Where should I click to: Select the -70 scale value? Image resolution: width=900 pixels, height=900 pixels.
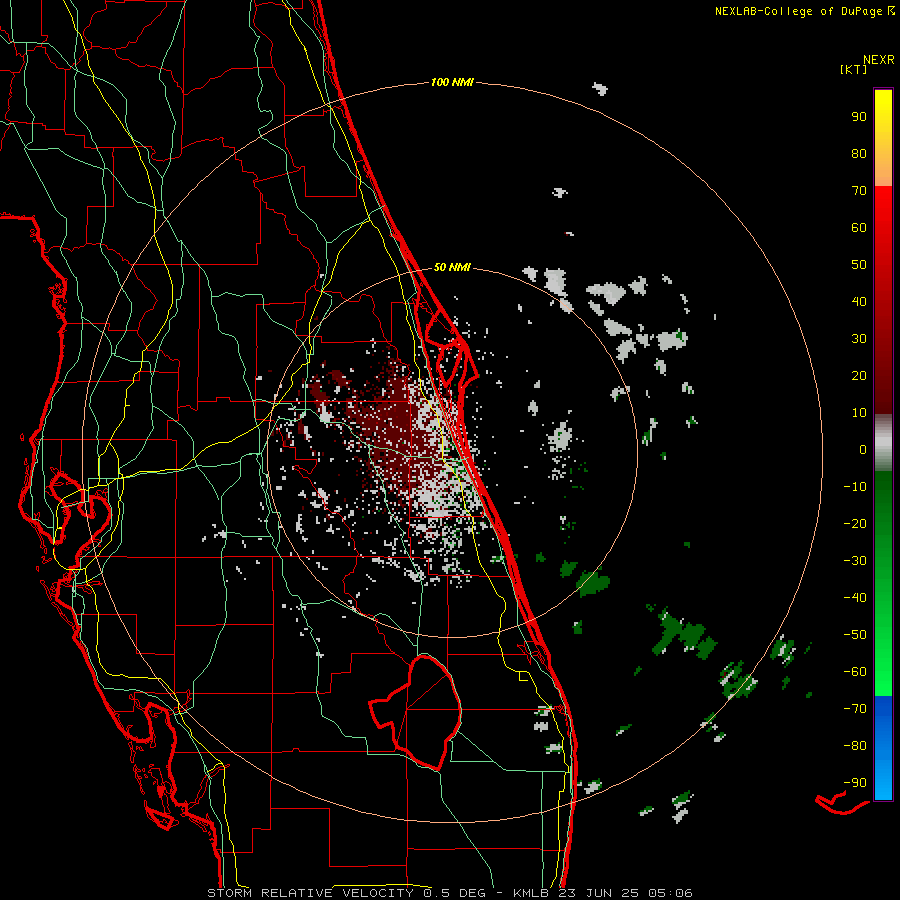(855, 709)
